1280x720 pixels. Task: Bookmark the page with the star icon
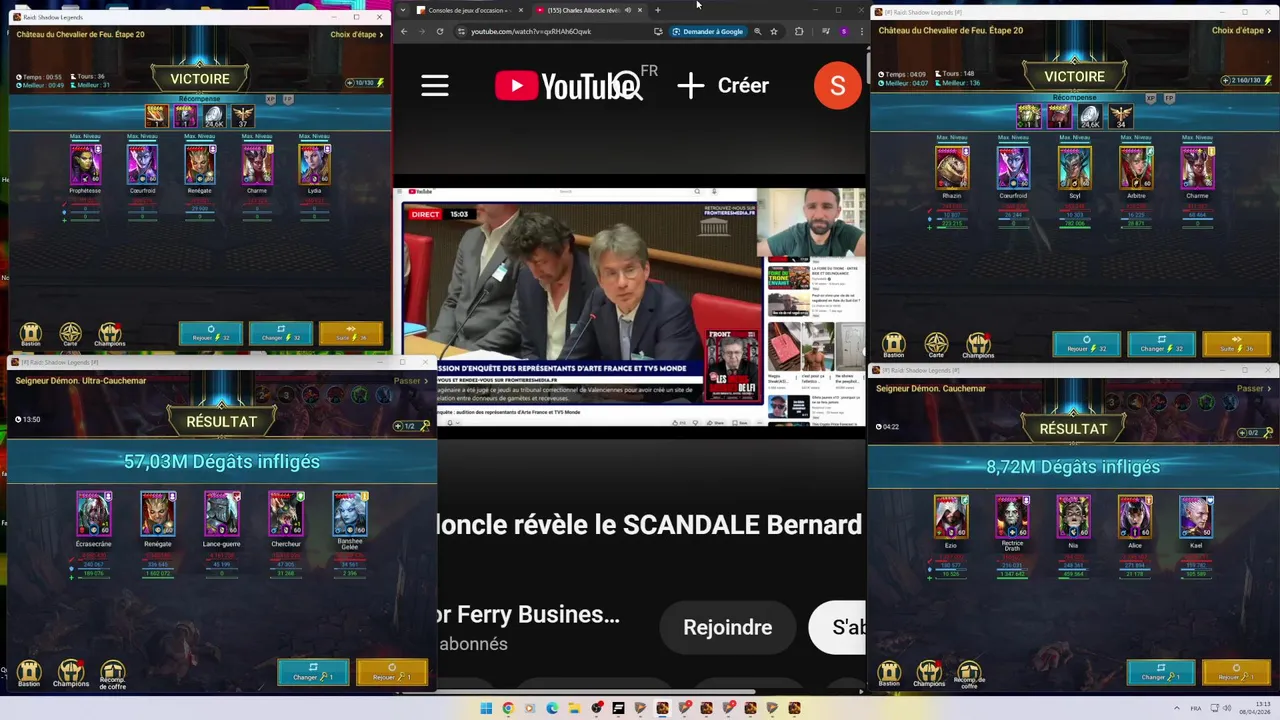774,31
